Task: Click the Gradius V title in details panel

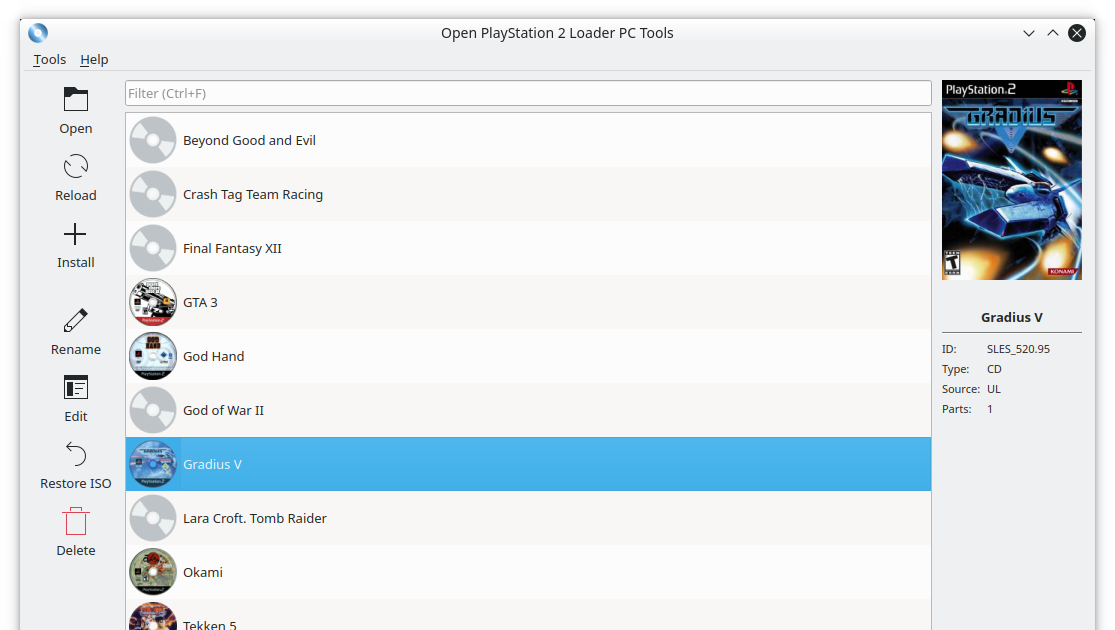Action: [1012, 317]
